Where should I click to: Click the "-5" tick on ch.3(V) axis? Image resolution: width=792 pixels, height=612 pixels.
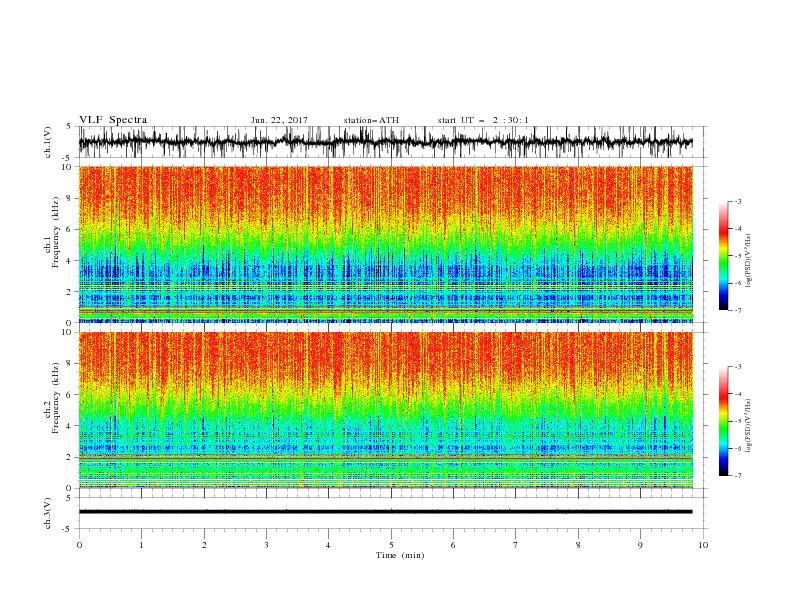[67, 529]
